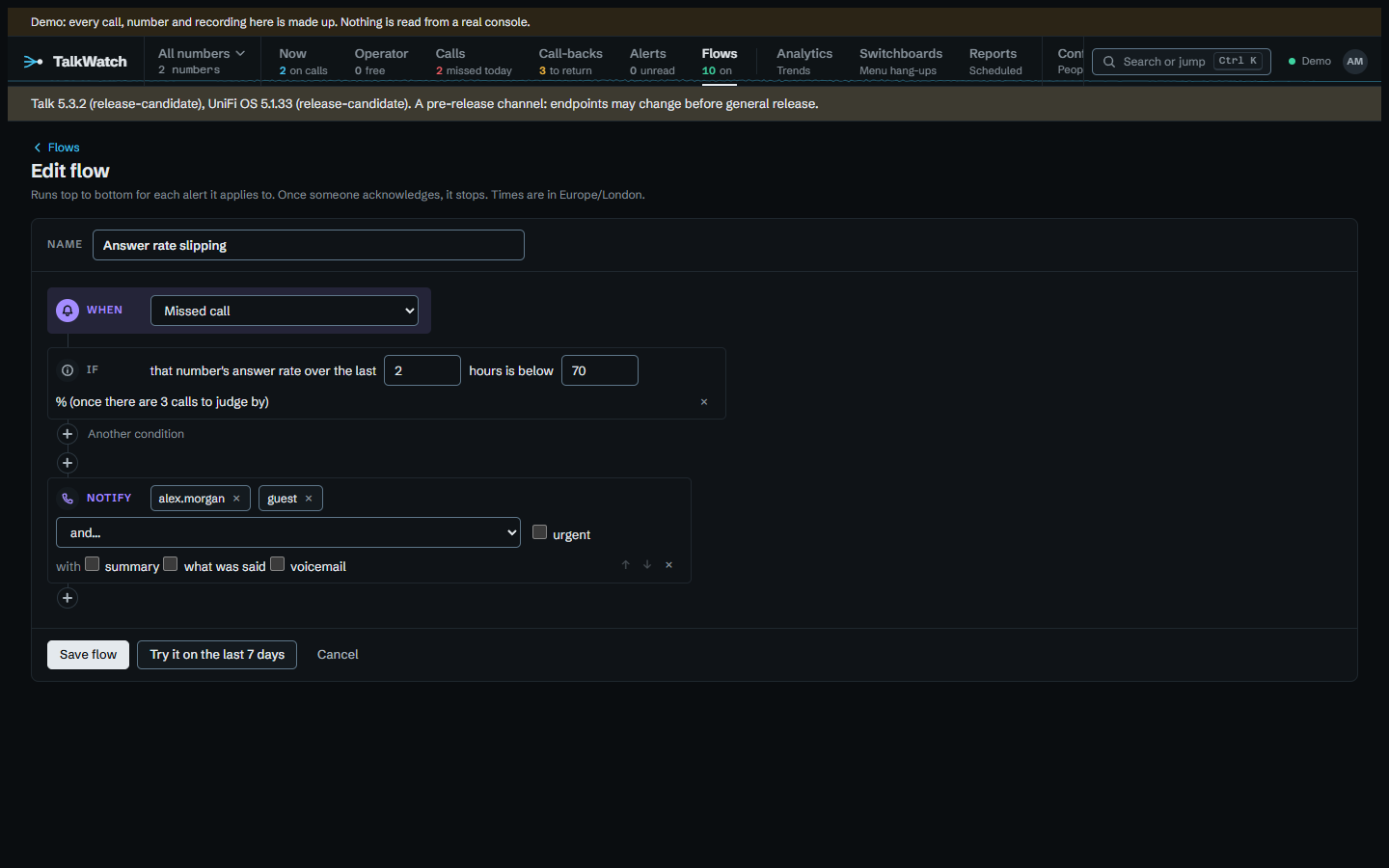This screenshot has width=1389, height=868.
Task: Go back via the Flows breadcrumb link
Action: [64, 148]
